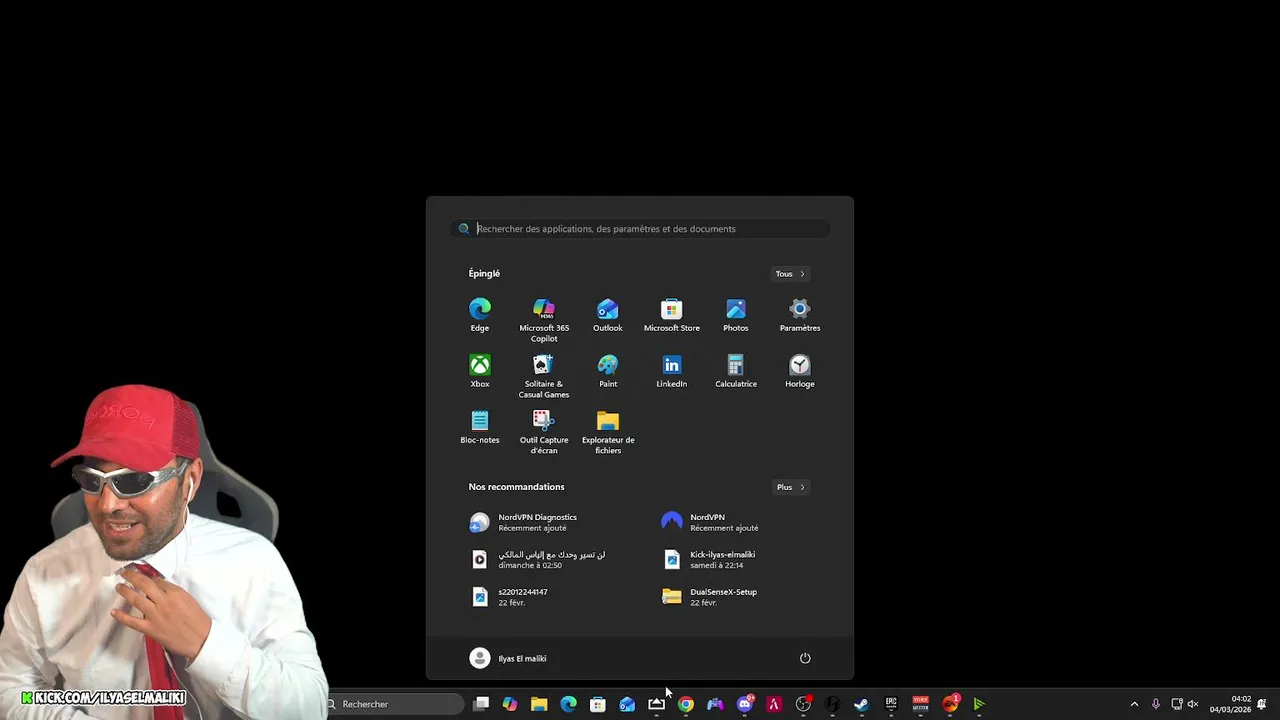Open the LinkedIn pinned app
Screen dimensions: 1280x720
pyautogui.click(x=672, y=370)
